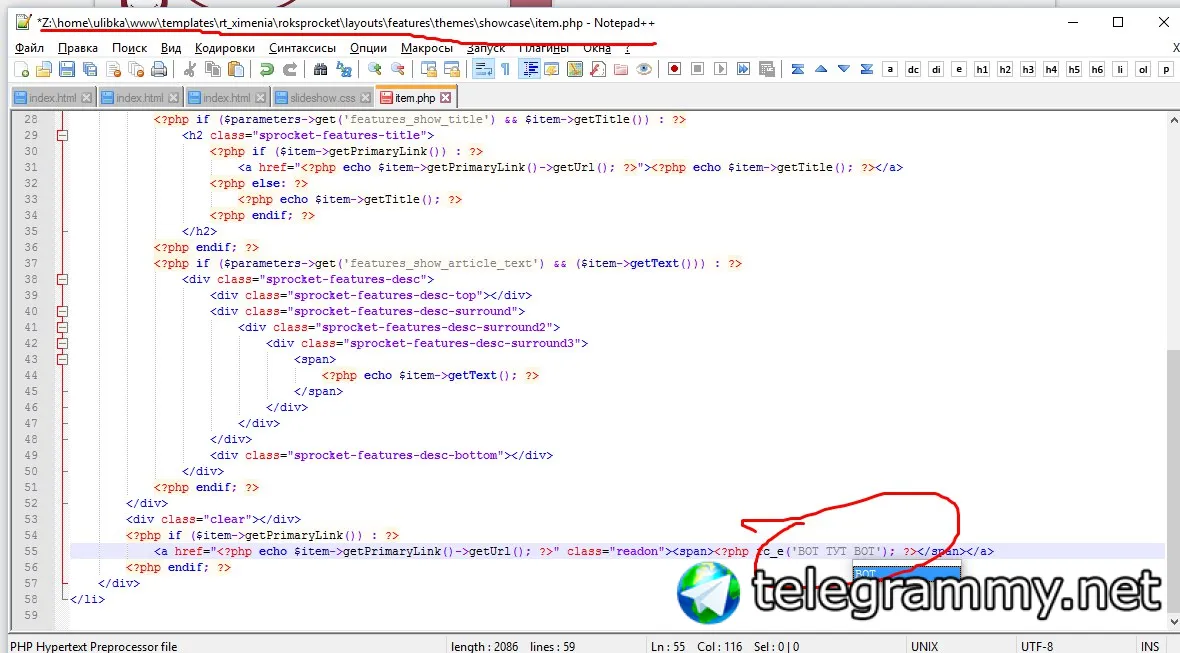Zoom in with the magnifier plus icon
This screenshot has height=653, width=1180.
(x=374, y=69)
